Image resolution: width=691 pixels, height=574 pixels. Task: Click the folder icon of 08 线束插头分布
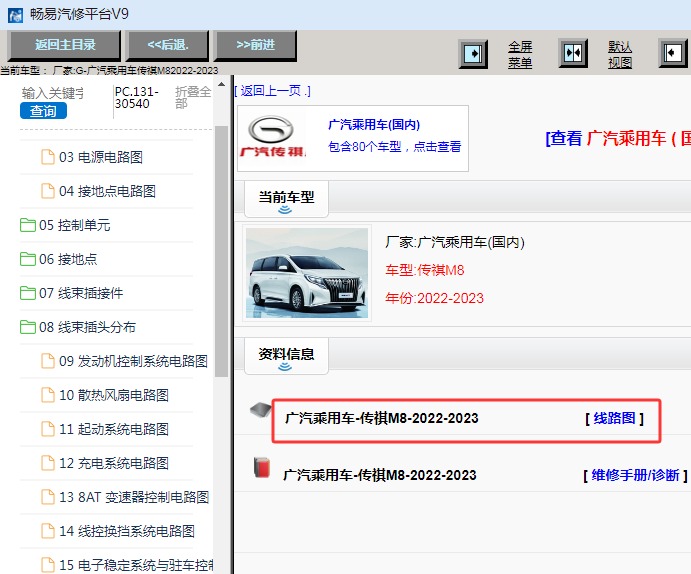click(x=28, y=327)
